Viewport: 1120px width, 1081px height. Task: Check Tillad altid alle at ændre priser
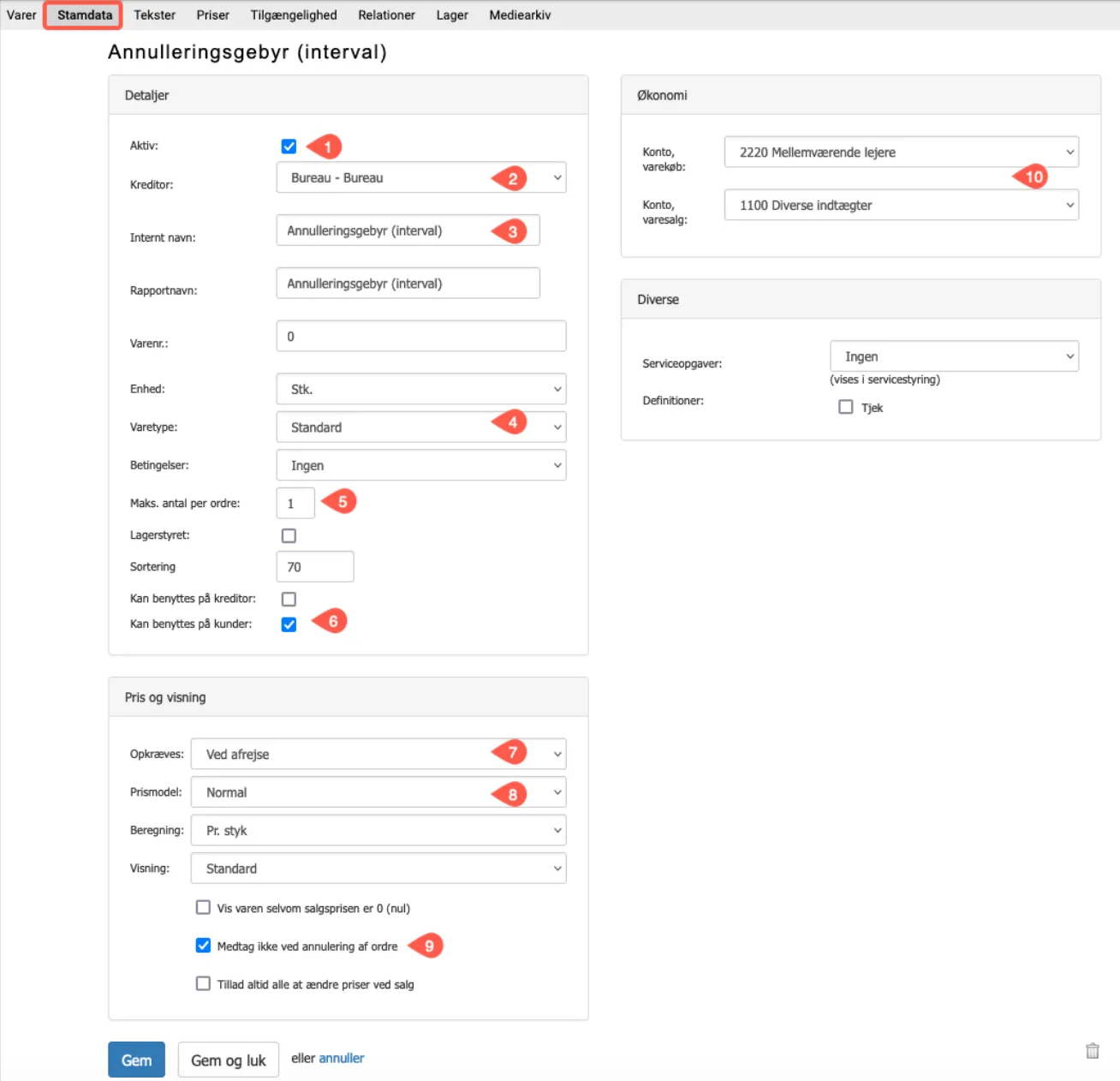[x=203, y=983]
